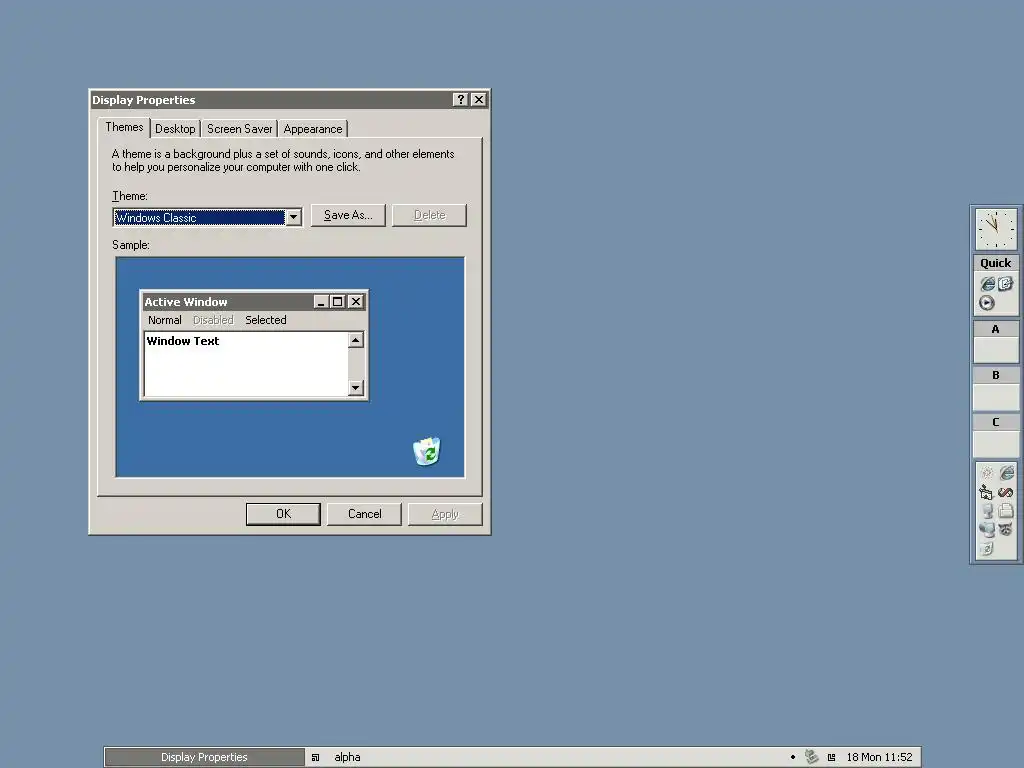Click the faded Internet Explorer icon in sidebar grid
Viewport: 1024px width, 768px height.
[x=1006, y=473]
